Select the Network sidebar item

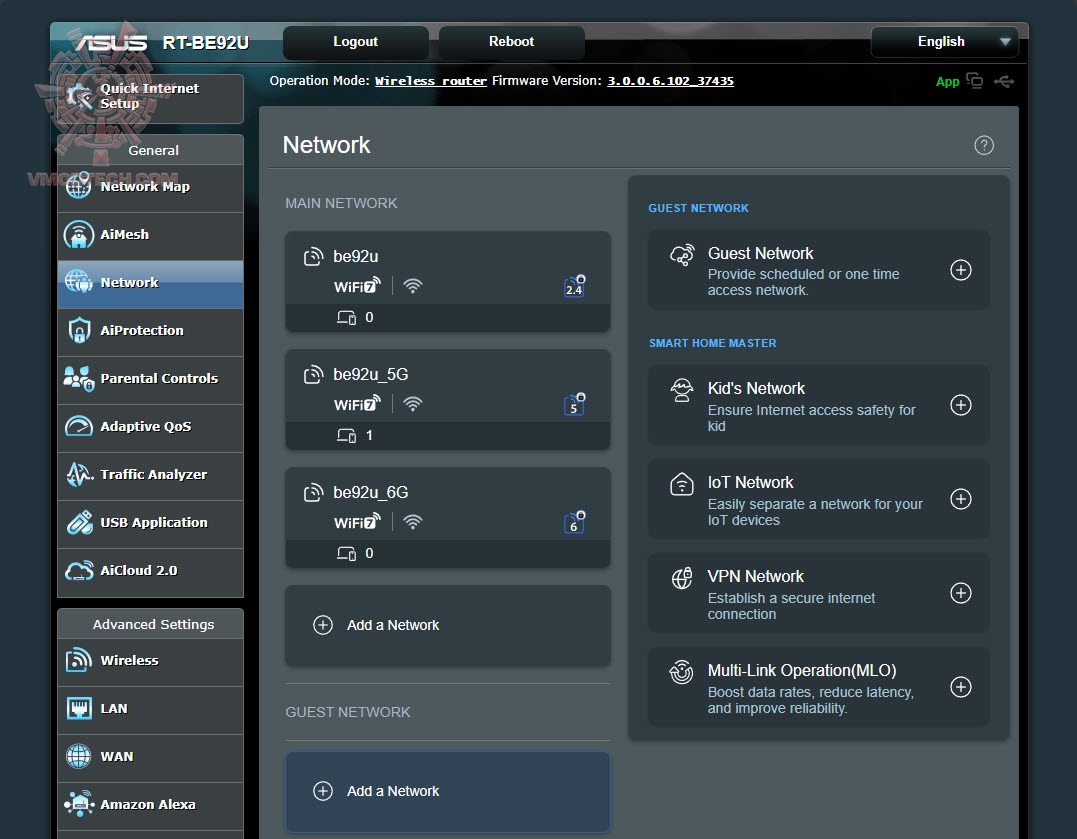tap(150, 283)
